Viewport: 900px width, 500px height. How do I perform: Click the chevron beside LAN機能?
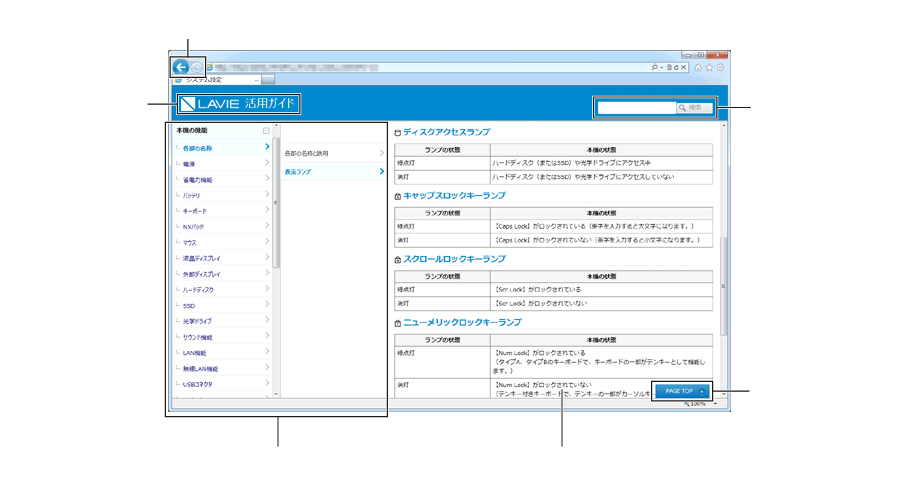point(267,352)
